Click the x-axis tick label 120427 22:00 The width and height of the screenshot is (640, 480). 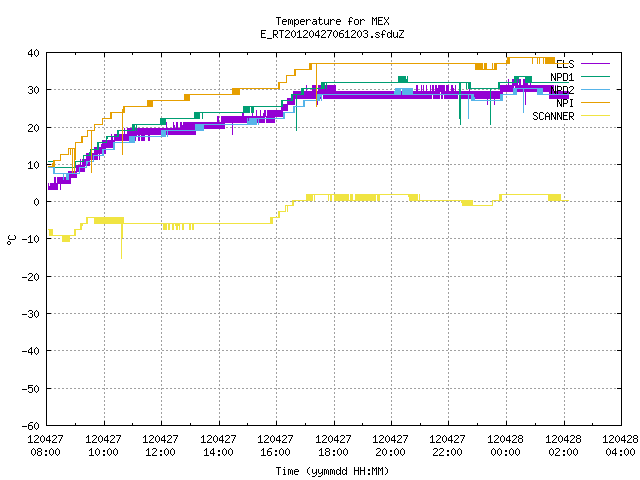[x=448, y=446]
